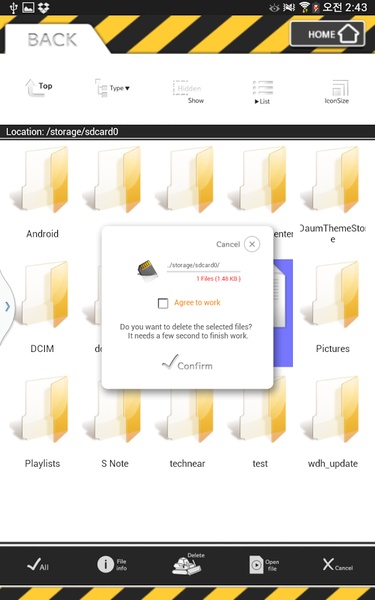Click the ./storage/sdcard0/ path text

(193, 265)
